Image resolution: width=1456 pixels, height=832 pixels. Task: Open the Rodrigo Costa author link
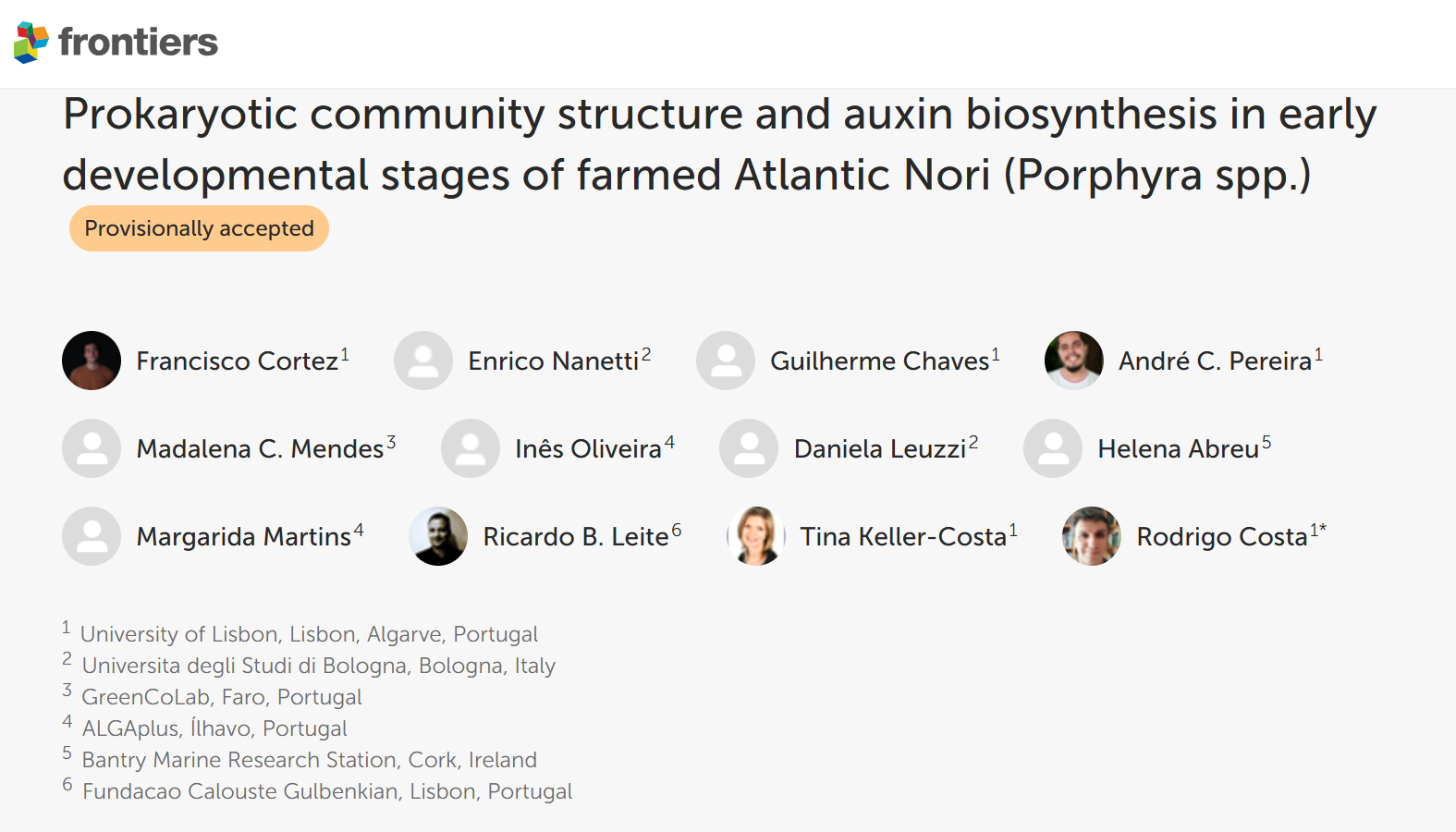(x=1221, y=537)
